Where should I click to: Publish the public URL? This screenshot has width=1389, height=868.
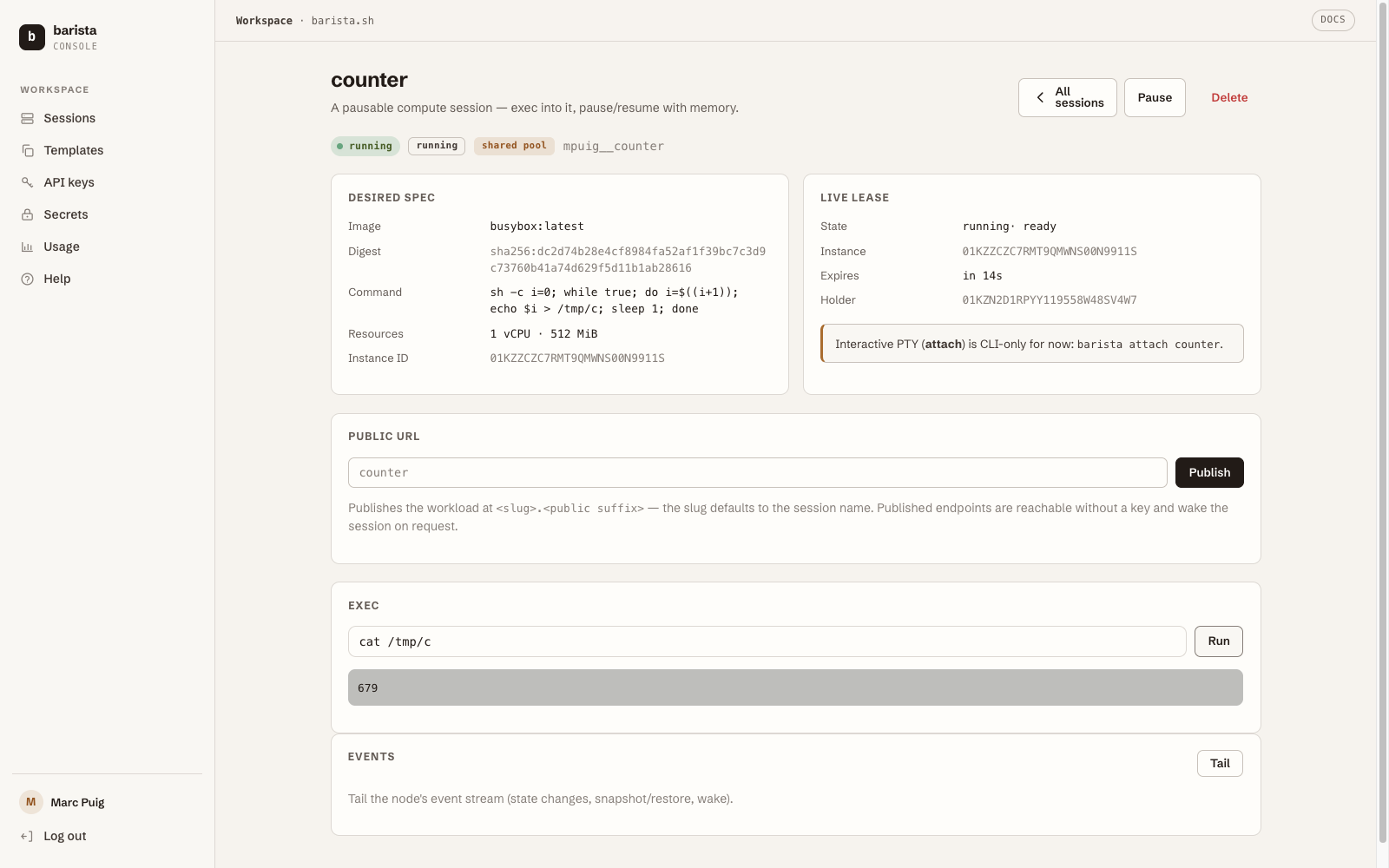point(1209,472)
